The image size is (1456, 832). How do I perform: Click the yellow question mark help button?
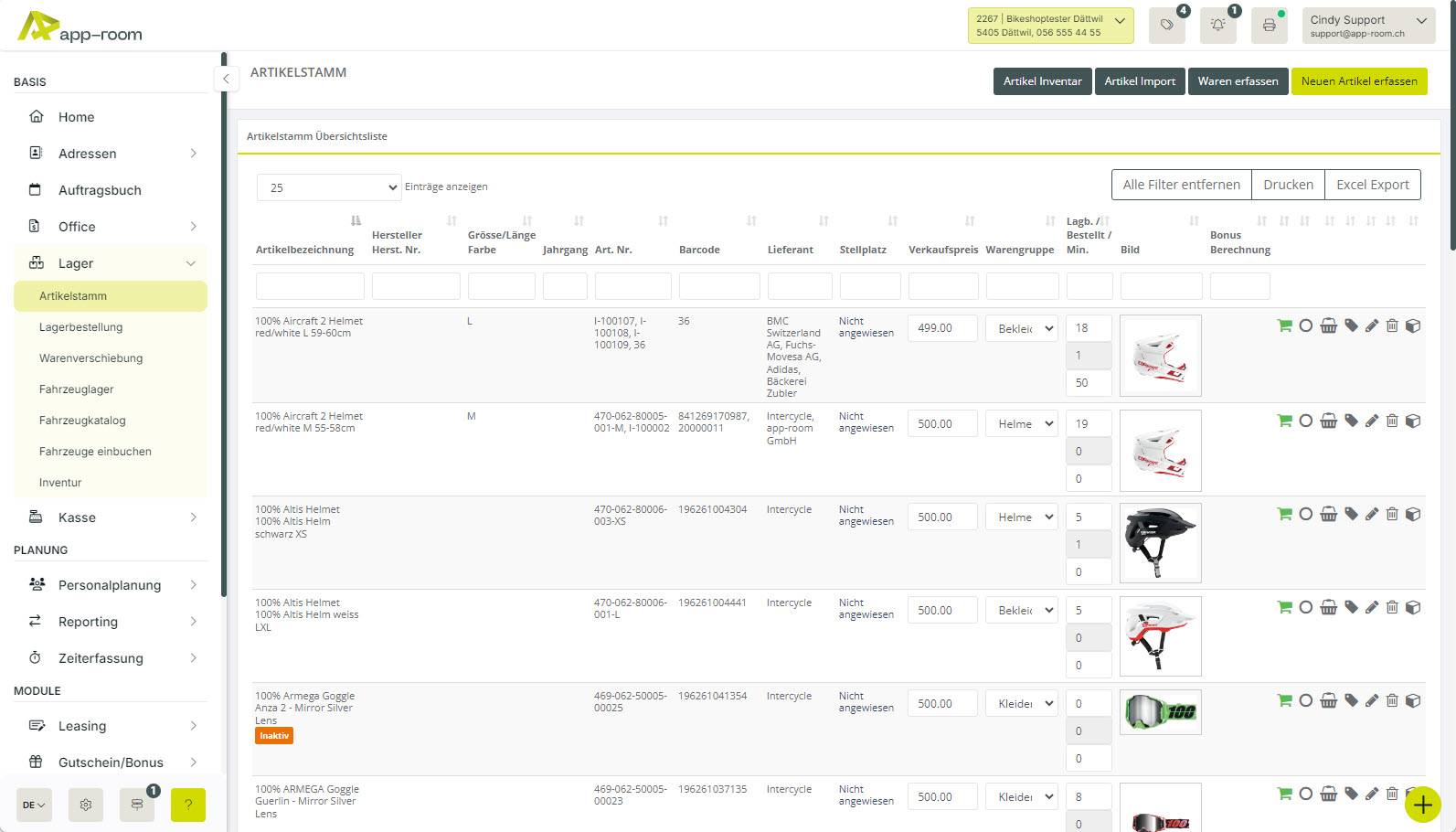click(188, 805)
